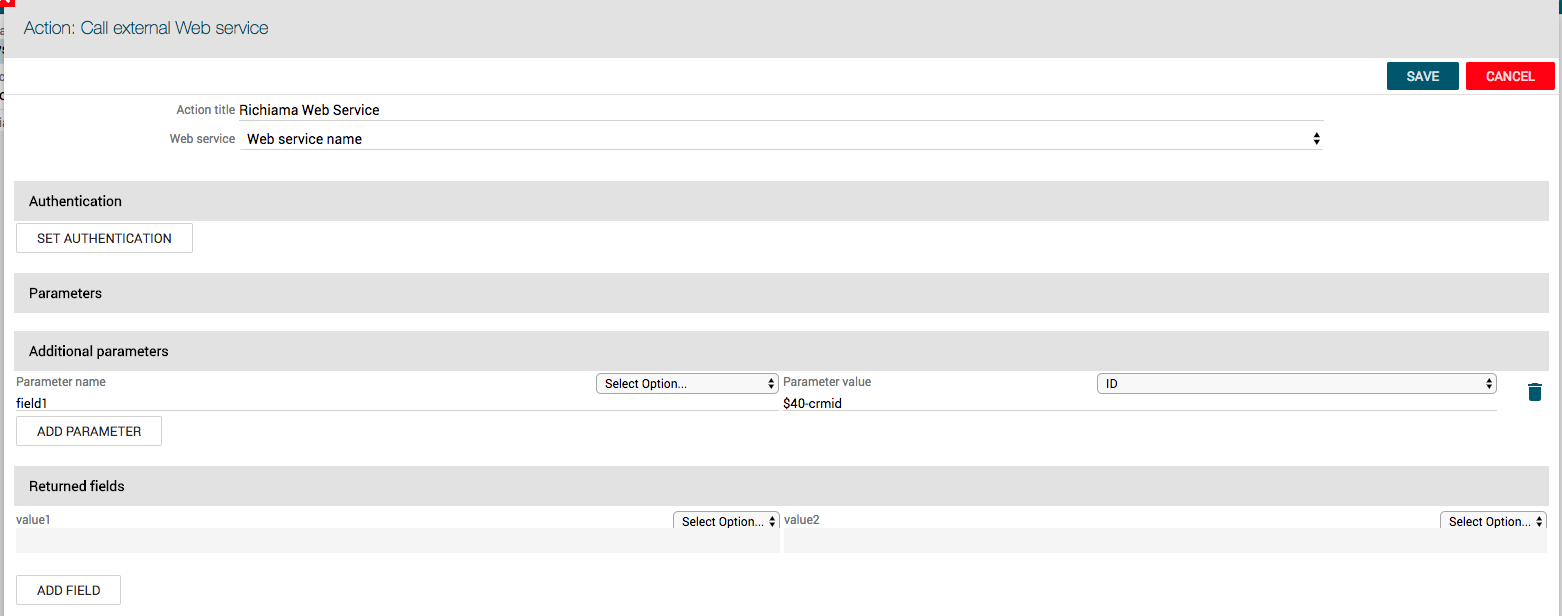The height and width of the screenshot is (616, 1562).
Task: Open the Set Authentication dialog
Action: click(x=104, y=238)
